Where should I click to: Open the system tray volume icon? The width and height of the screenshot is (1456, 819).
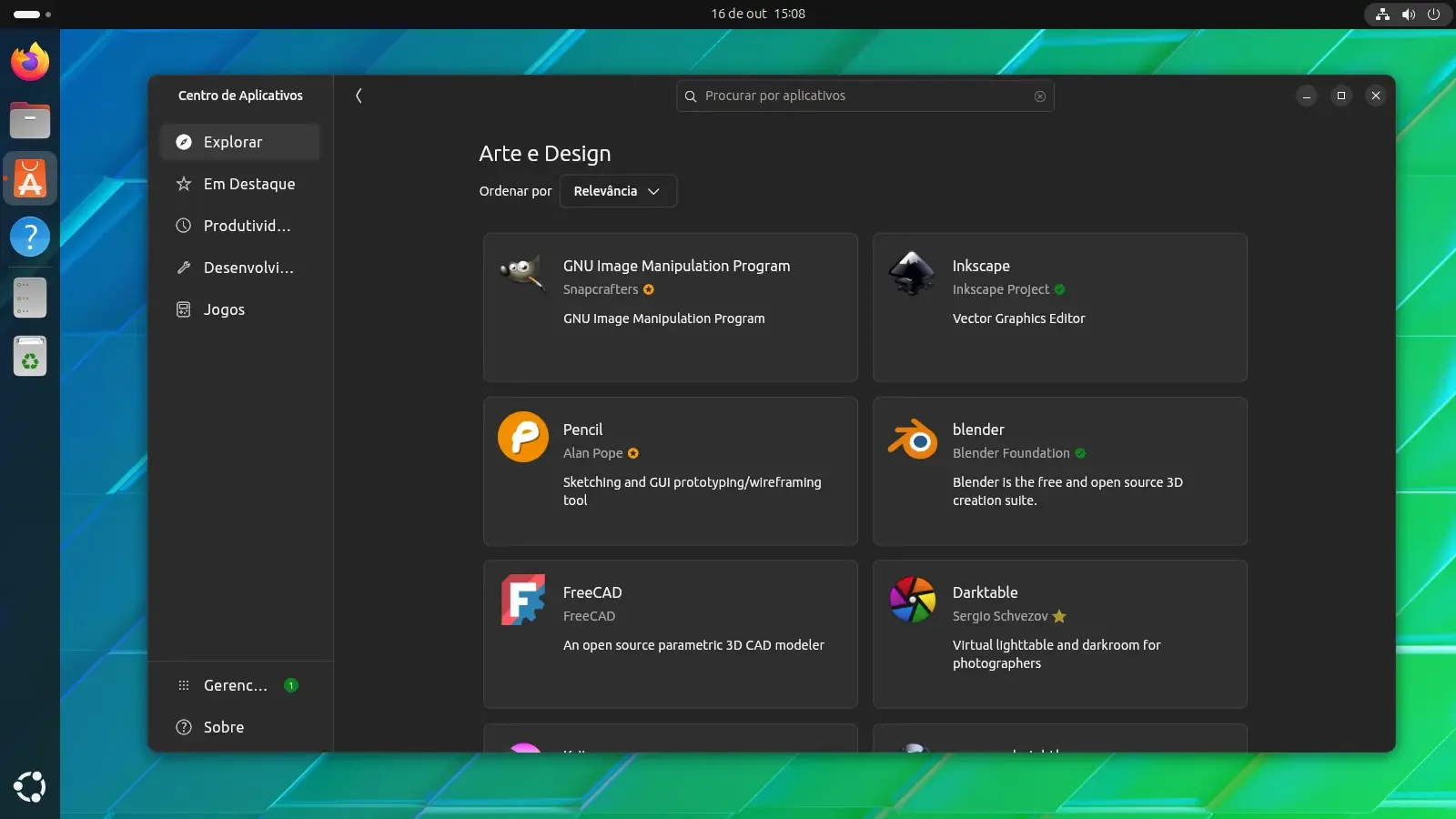click(x=1409, y=15)
